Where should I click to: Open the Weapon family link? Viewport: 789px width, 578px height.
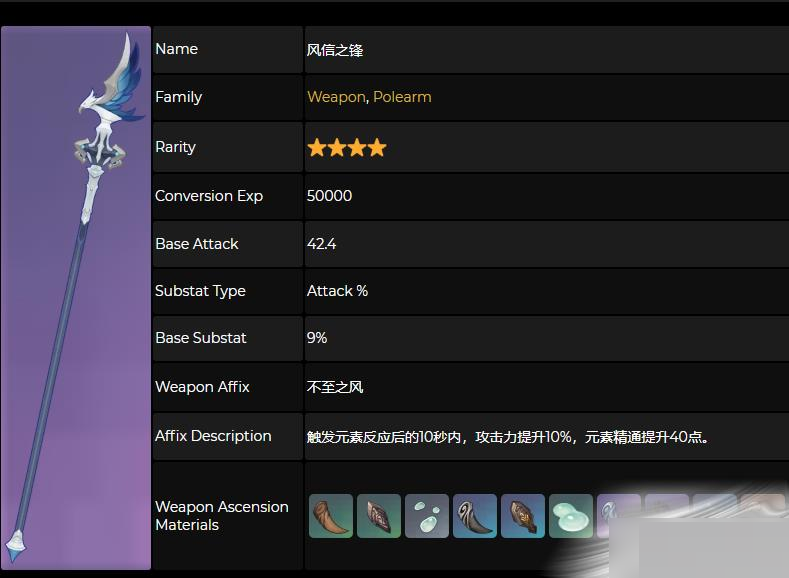click(x=336, y=97)
